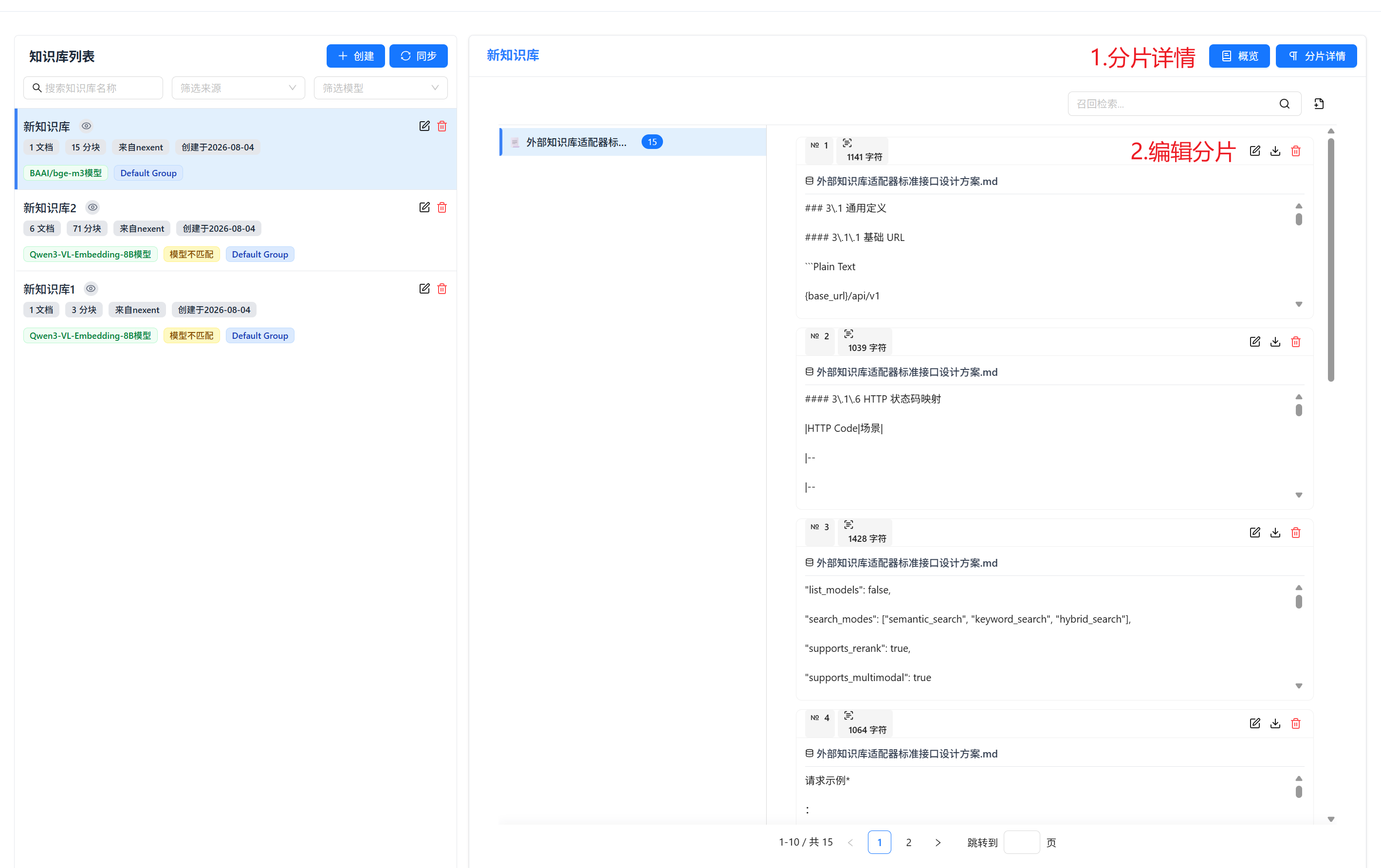Click the 6 文档 tag
Screen dimensions: 1381x868
pyautogui.click(x=42, y=229)
